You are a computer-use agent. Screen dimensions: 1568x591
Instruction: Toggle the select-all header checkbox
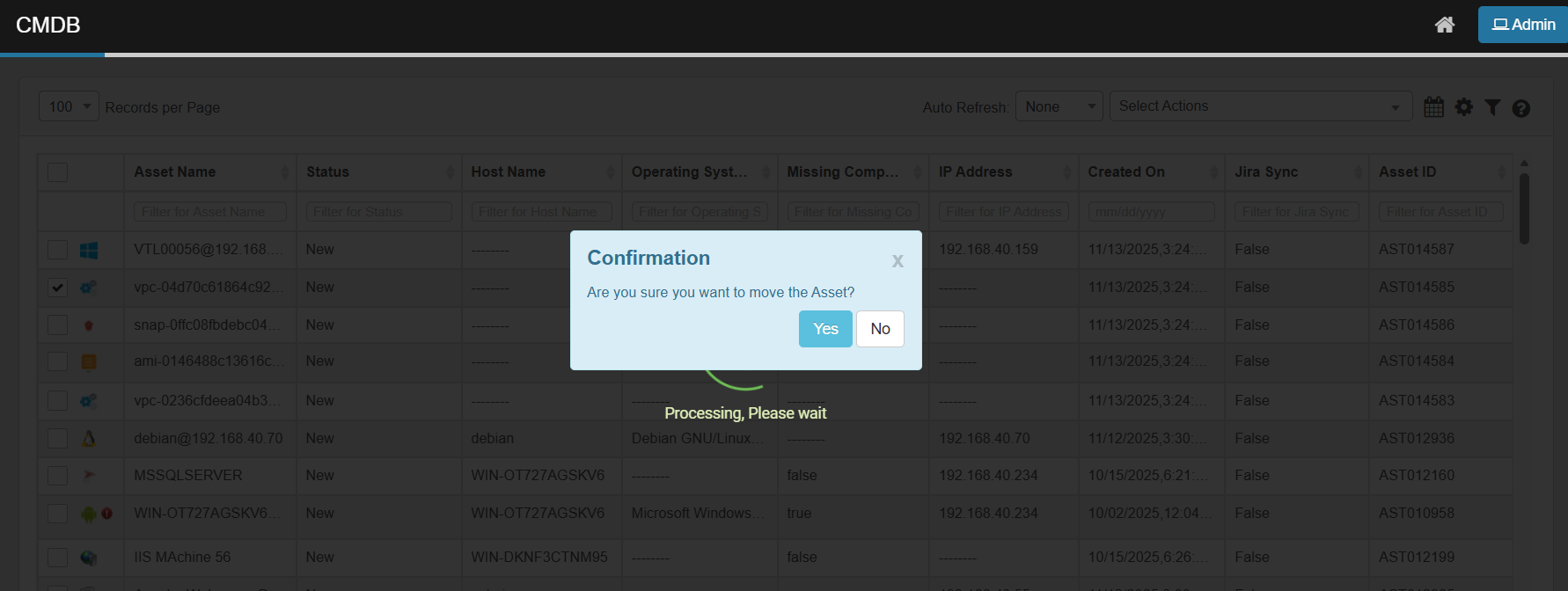58,172
